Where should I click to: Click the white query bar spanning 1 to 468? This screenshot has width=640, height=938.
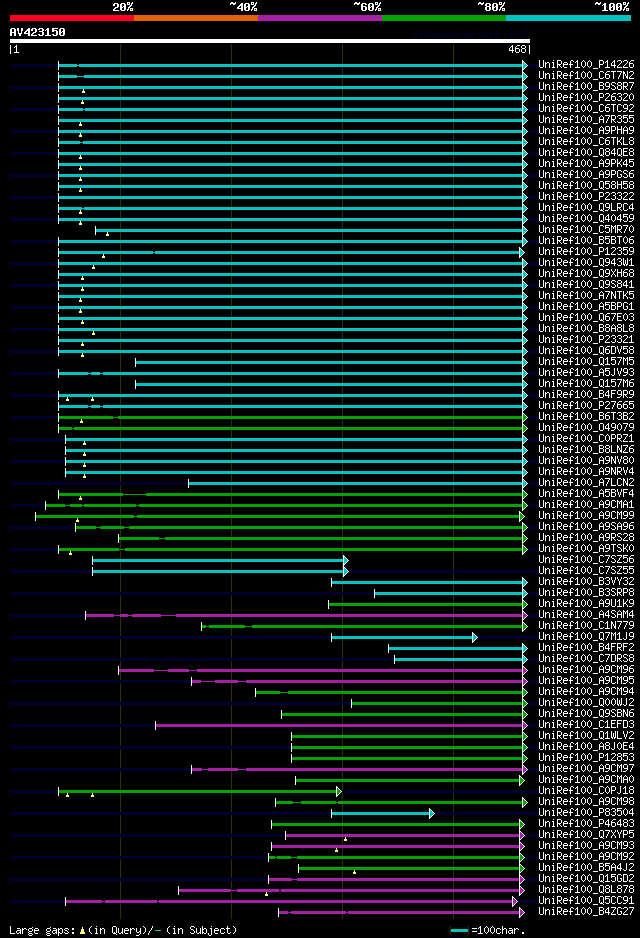pos(270,41)
